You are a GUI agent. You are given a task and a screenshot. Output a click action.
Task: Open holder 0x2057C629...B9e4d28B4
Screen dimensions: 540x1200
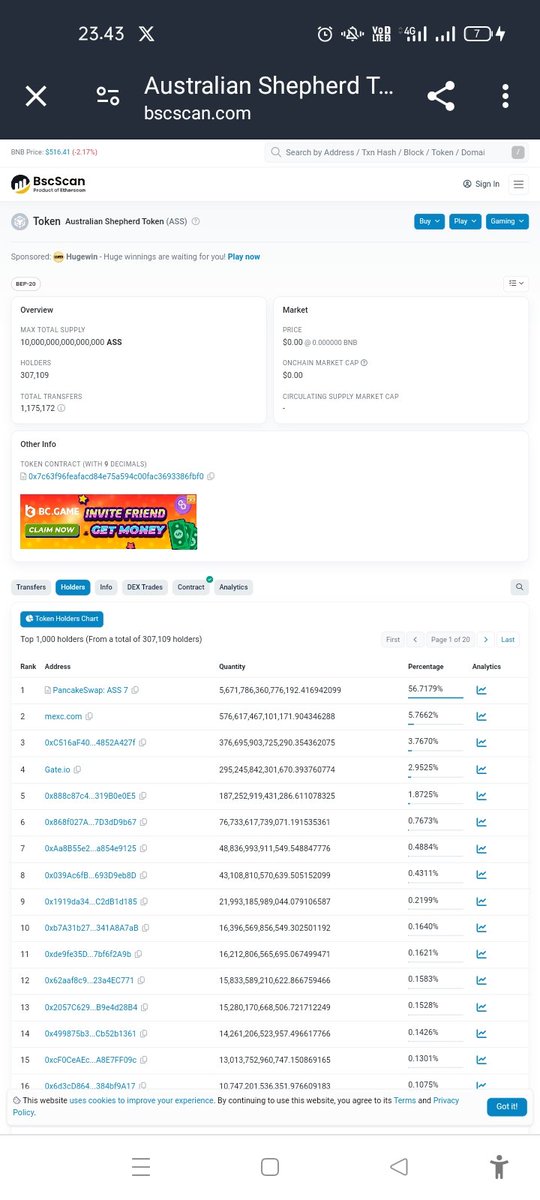90,1007
